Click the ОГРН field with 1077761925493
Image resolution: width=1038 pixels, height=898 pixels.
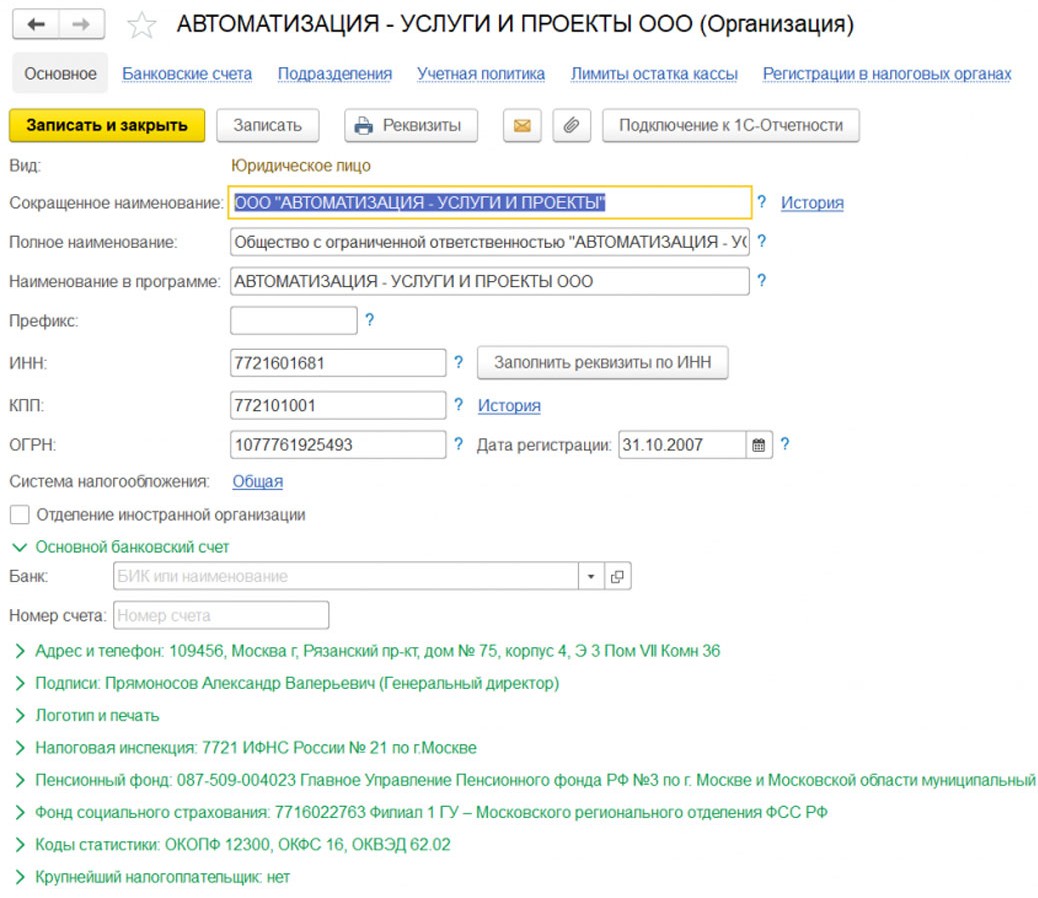click(338, 445)
